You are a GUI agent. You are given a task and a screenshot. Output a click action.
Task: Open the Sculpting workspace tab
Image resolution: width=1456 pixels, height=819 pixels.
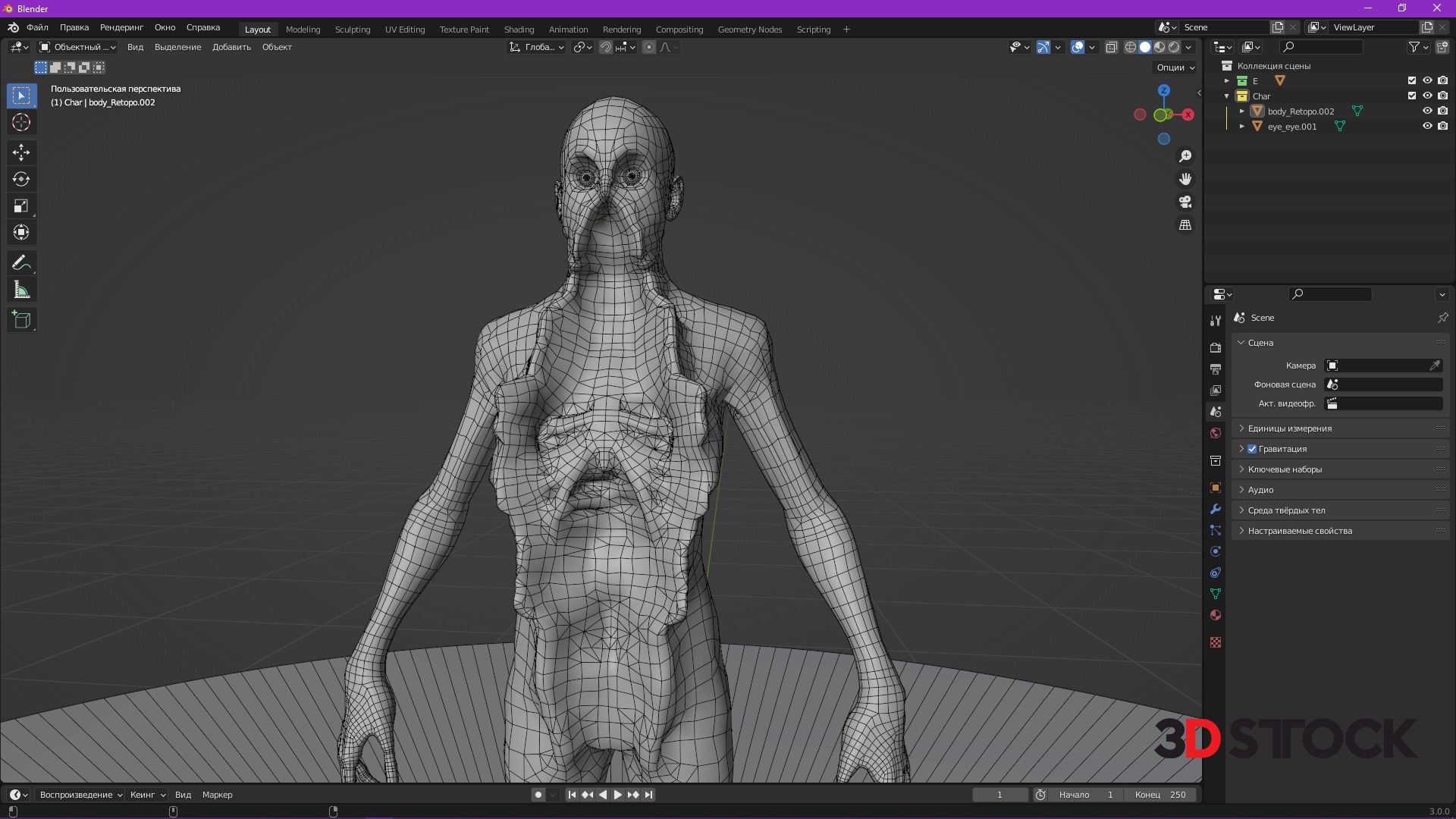tap(353, 30)
